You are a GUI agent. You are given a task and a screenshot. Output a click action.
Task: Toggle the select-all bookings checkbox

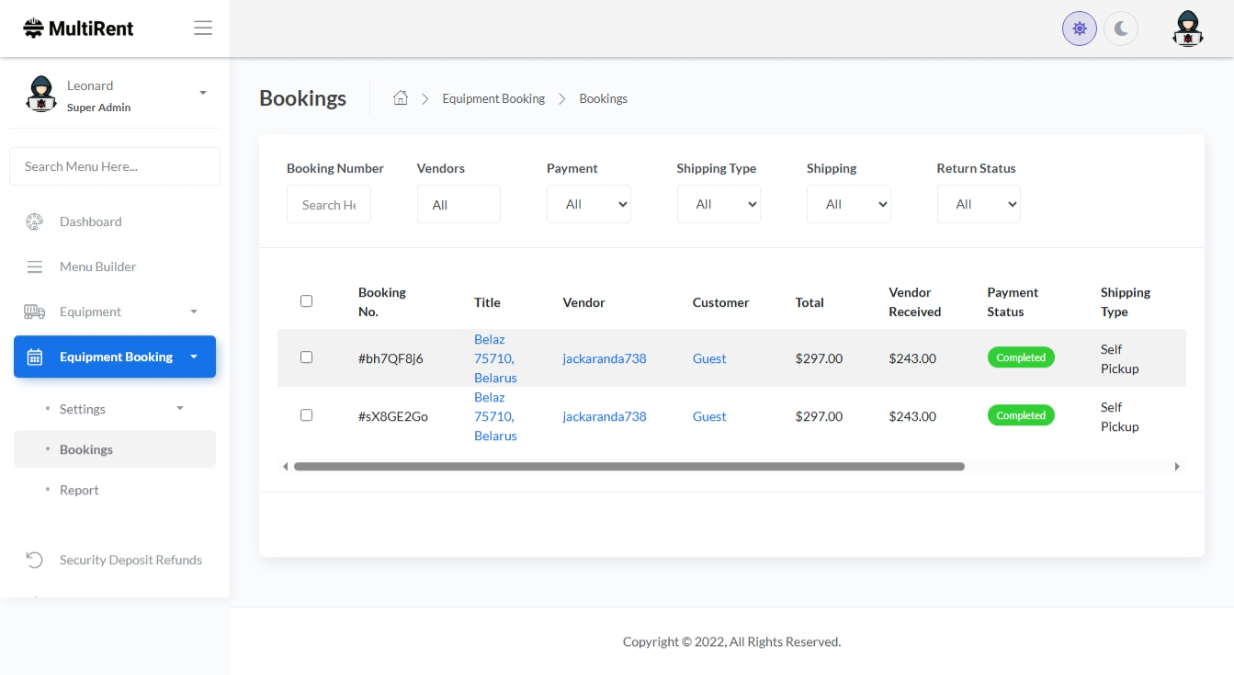306,301
